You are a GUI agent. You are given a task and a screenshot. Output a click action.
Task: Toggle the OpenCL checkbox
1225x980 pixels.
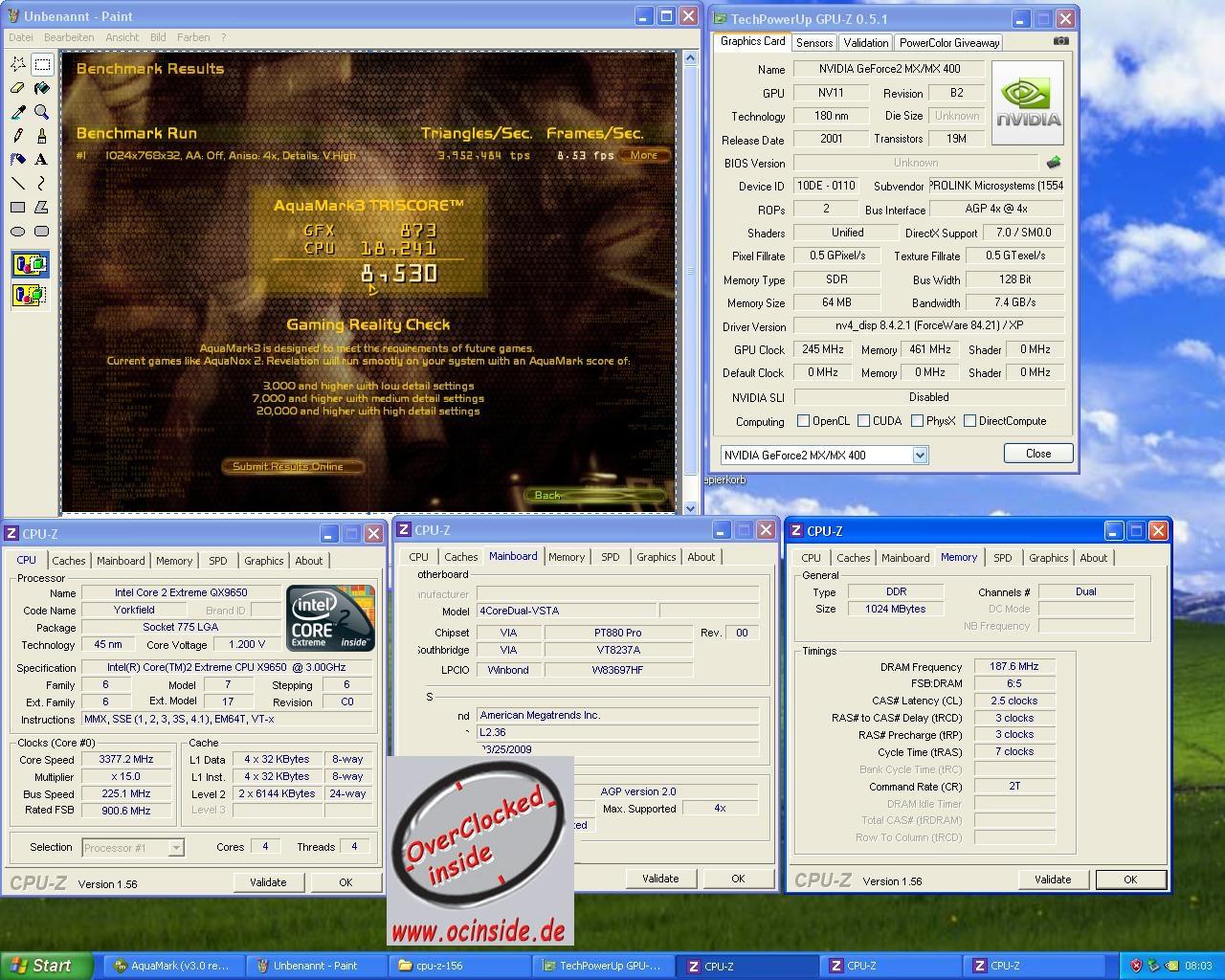coord(804,421)
